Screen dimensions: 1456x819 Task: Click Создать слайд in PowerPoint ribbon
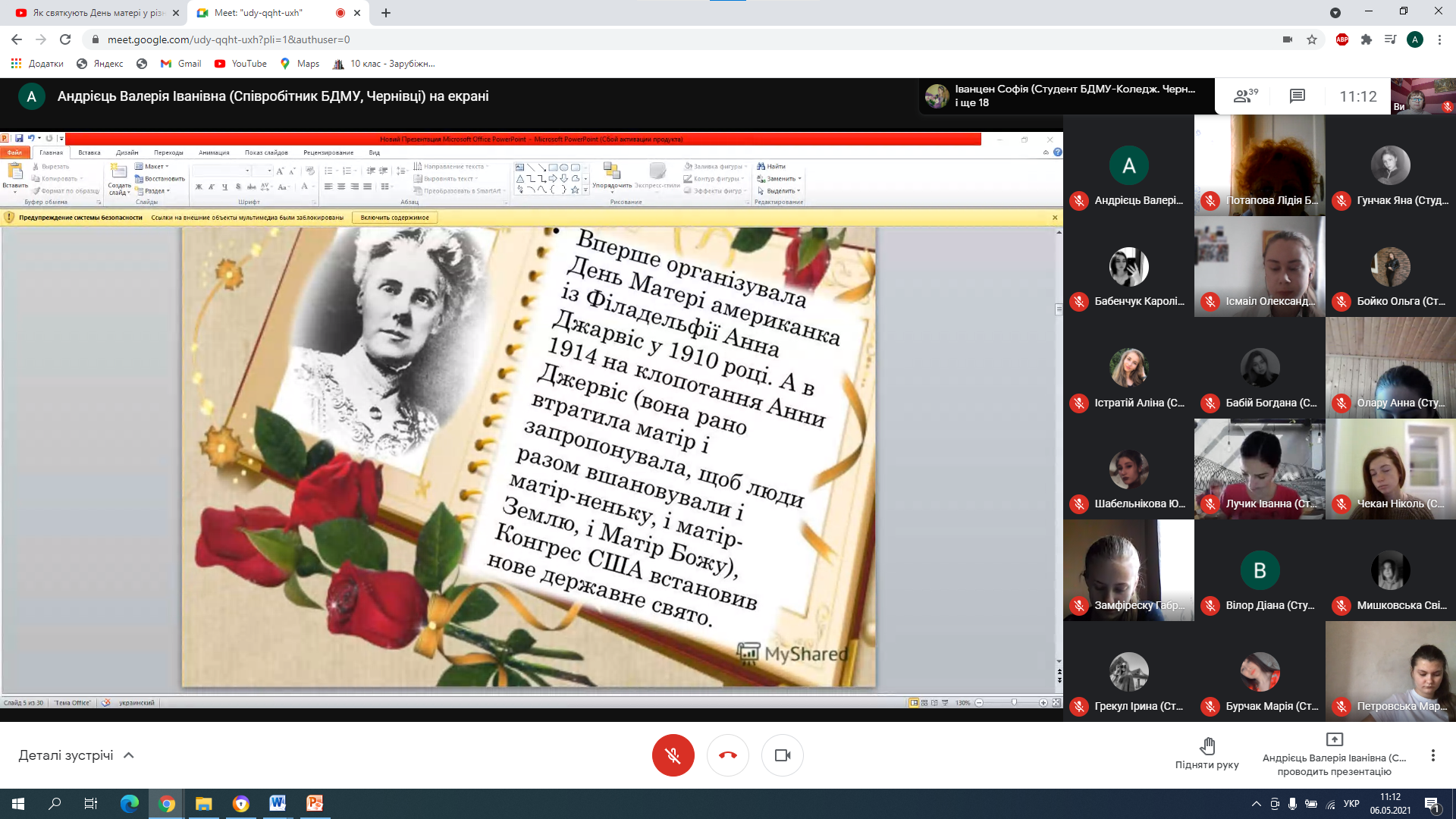(119, 179)
